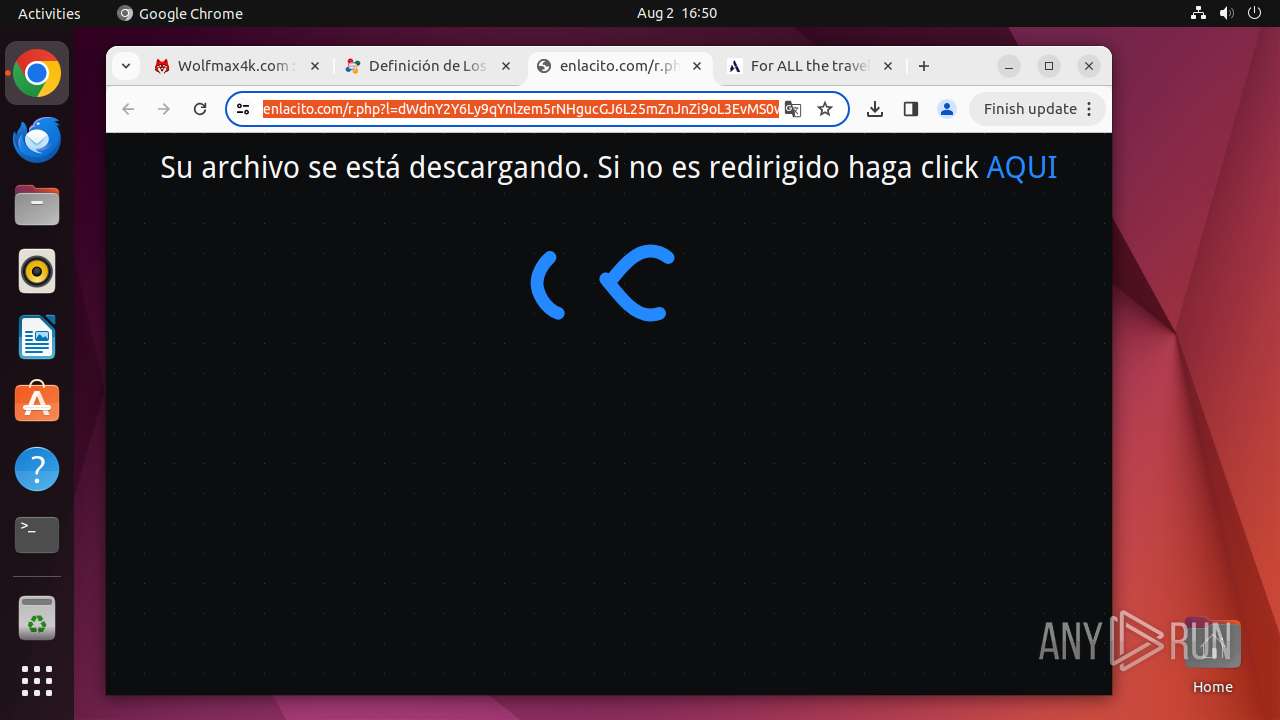Image resolution: width=1280 pixels, height=720 pixels.
Task: Open the Home folder on desktop
Action: (1212, 656)
